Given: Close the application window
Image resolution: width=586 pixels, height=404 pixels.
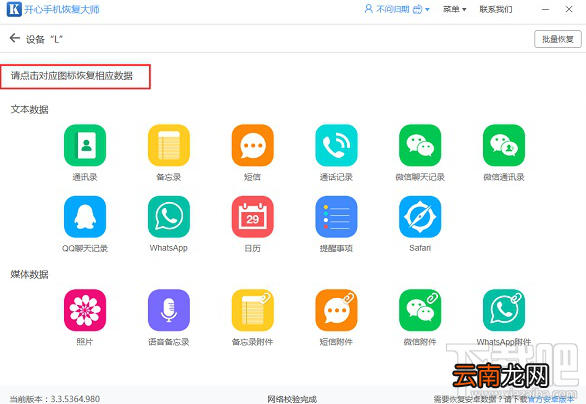Looking at the screenshot, I should (569, 9).
